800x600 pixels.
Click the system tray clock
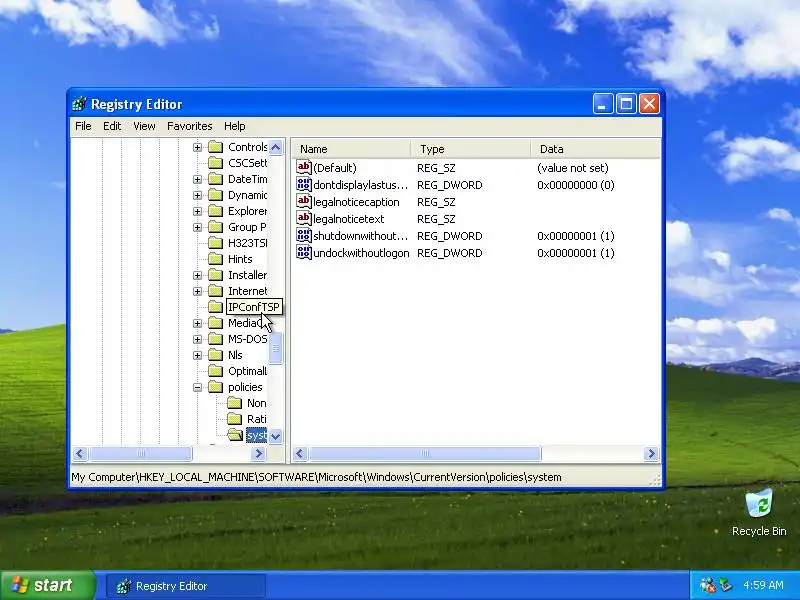pos(763,585)
